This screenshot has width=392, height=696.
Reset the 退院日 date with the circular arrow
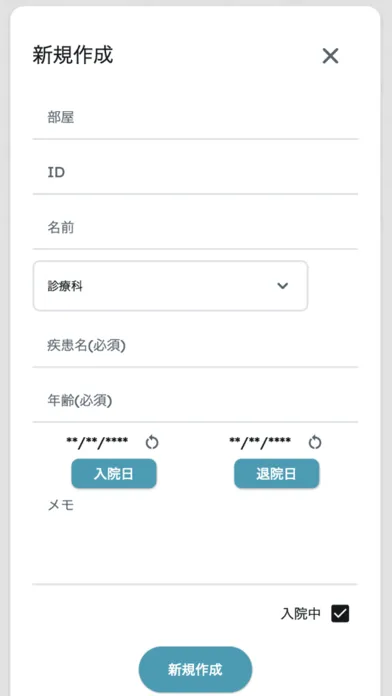[315, 442]
